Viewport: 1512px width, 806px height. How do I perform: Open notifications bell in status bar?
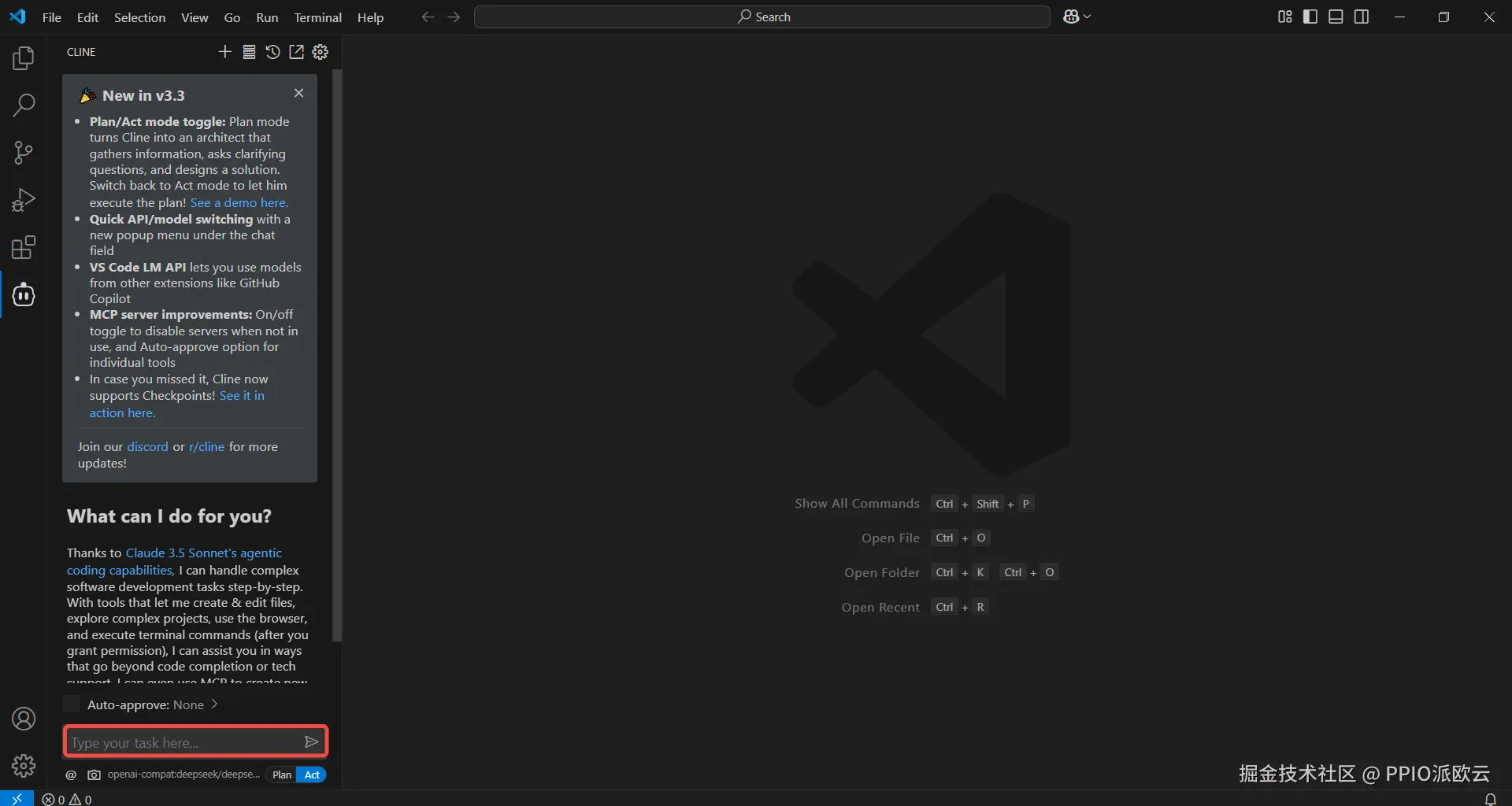click(x=1490, y=799)
